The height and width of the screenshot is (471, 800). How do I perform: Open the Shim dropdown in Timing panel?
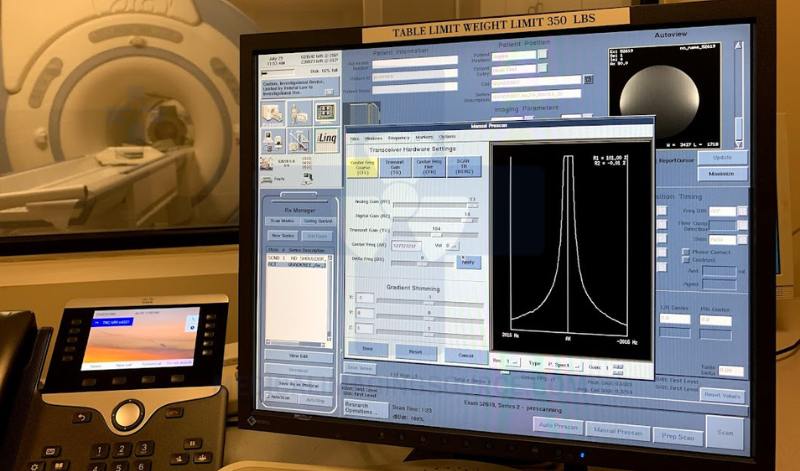pyautogui.click(x=742, y=239)
